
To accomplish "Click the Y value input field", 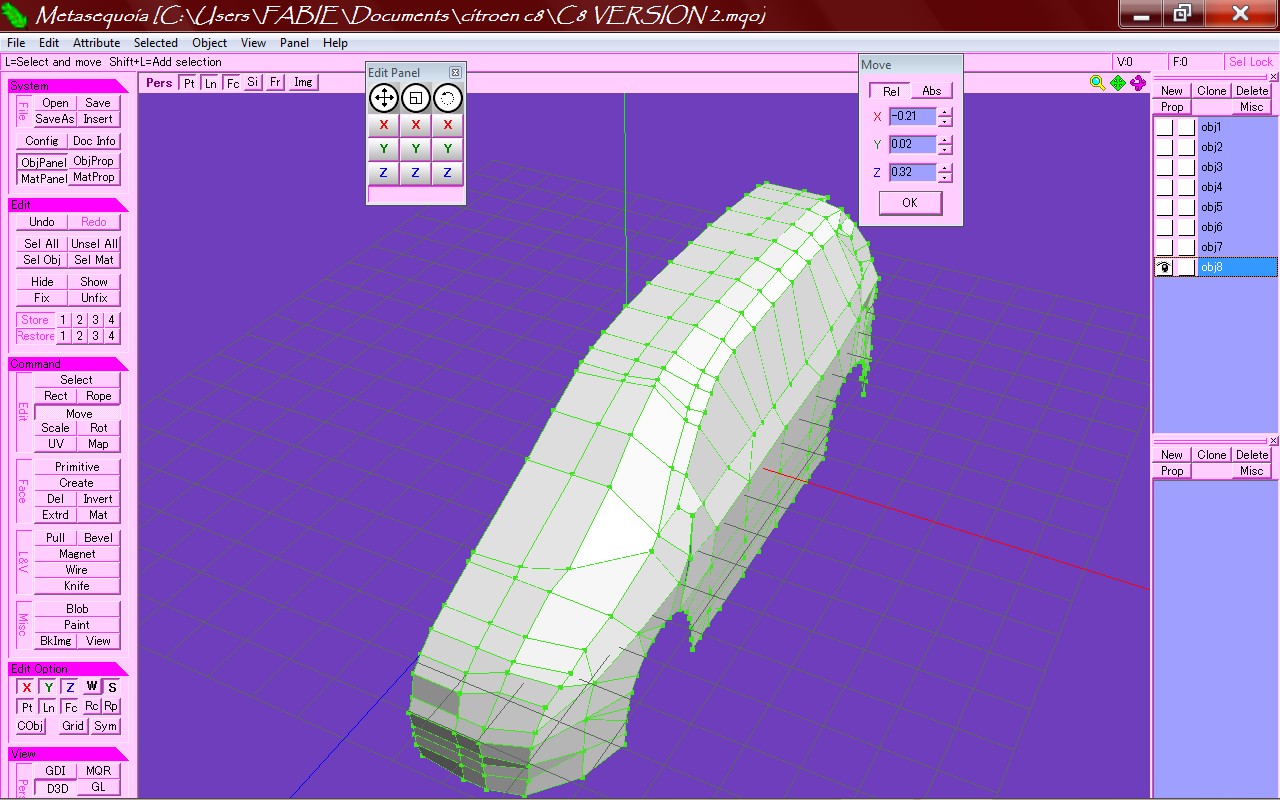I will (x=912, y=145).
